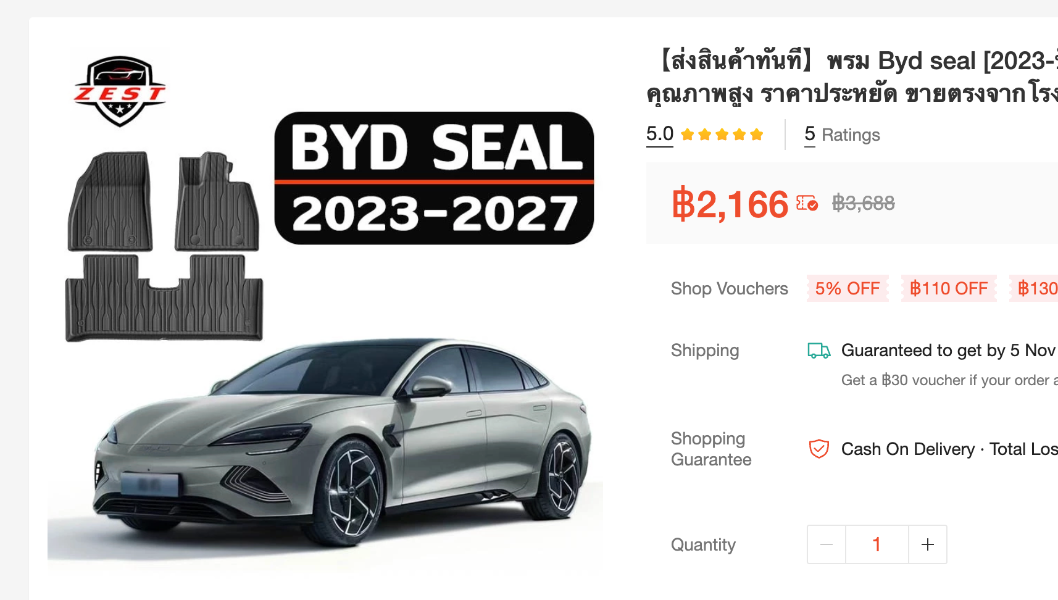Increase quantity with the plus button
Image resolution: width=1058 pixels, height=600 pixels.
click(928, 545)
